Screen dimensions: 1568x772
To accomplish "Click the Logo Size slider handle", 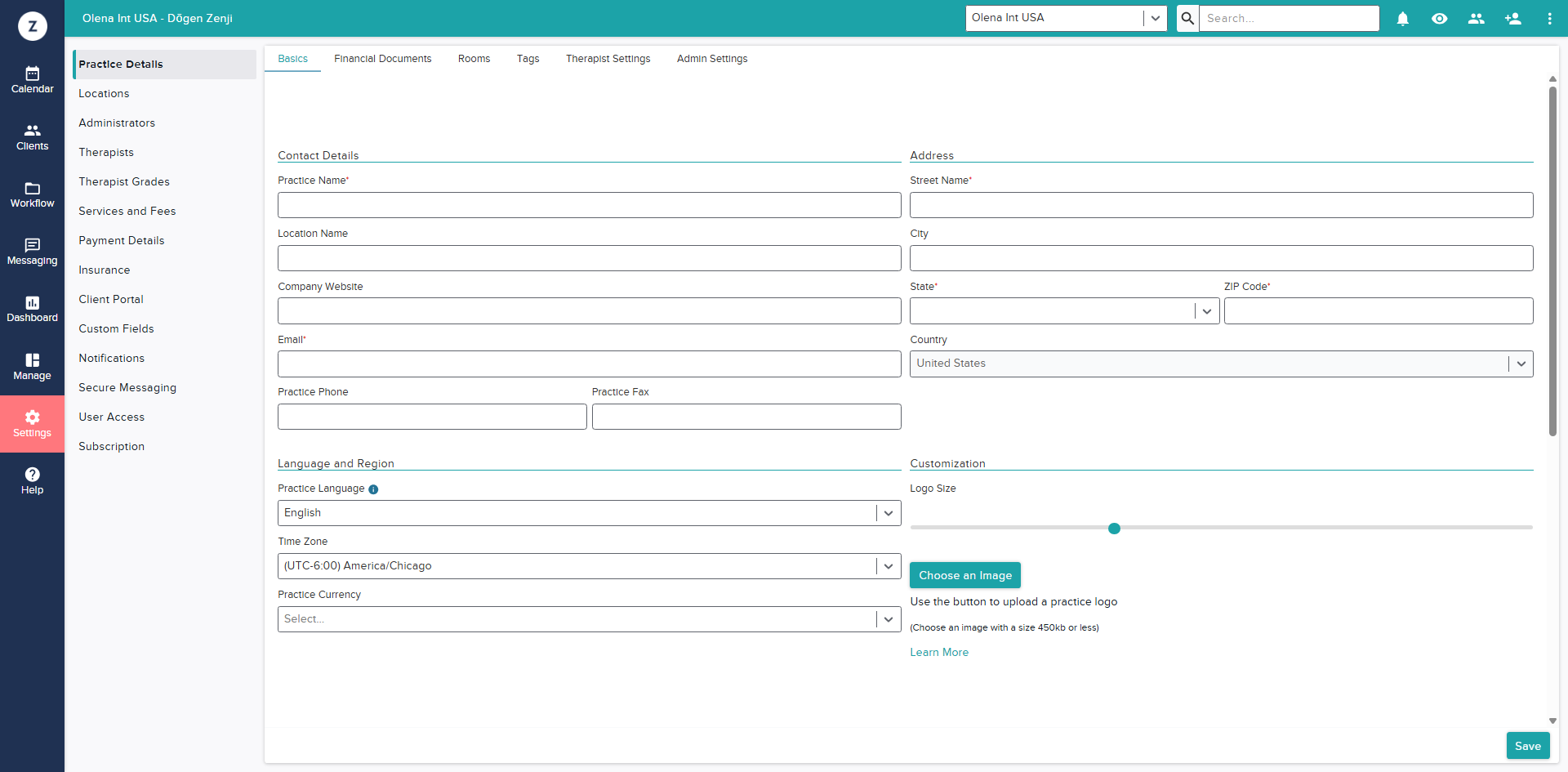I will [x=1114, y=529].
